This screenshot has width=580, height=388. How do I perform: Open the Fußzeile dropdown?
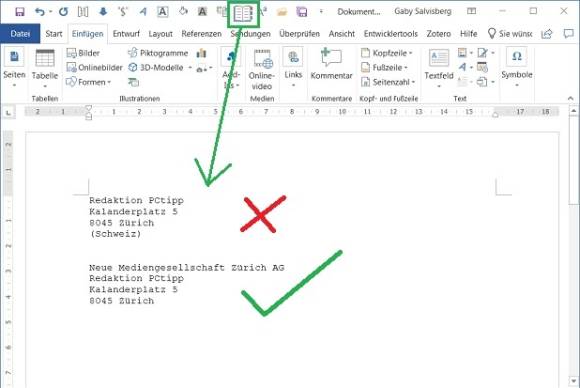coord(384,67)
